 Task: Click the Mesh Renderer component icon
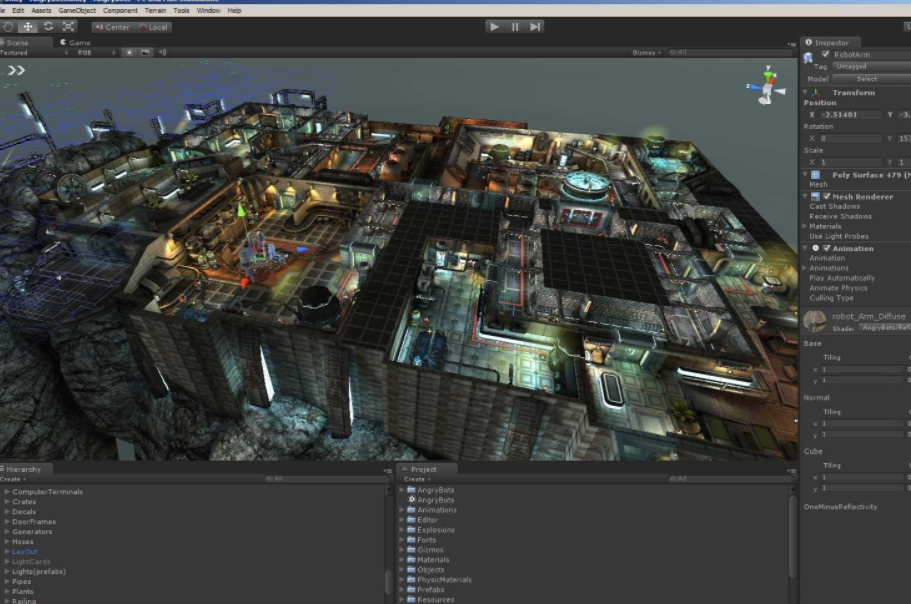click(816, 197)
